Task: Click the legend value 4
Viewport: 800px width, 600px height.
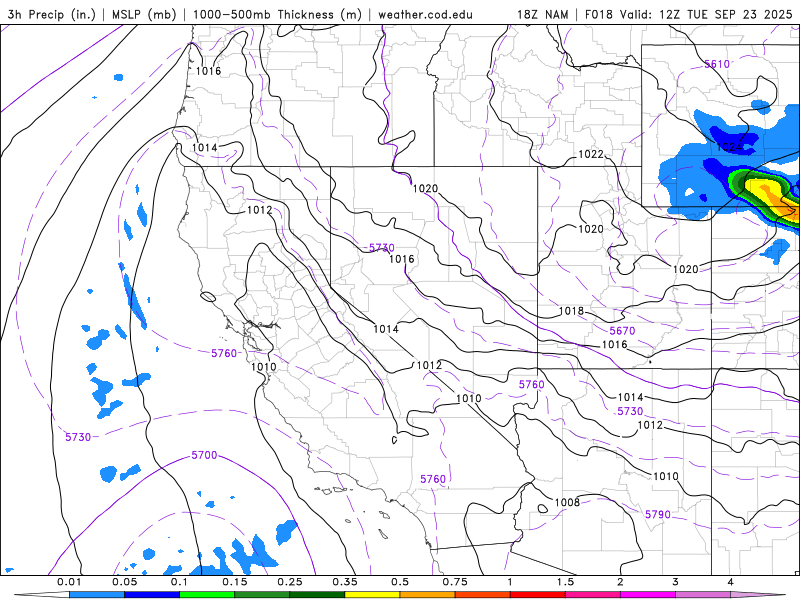Action: (731, 582)
